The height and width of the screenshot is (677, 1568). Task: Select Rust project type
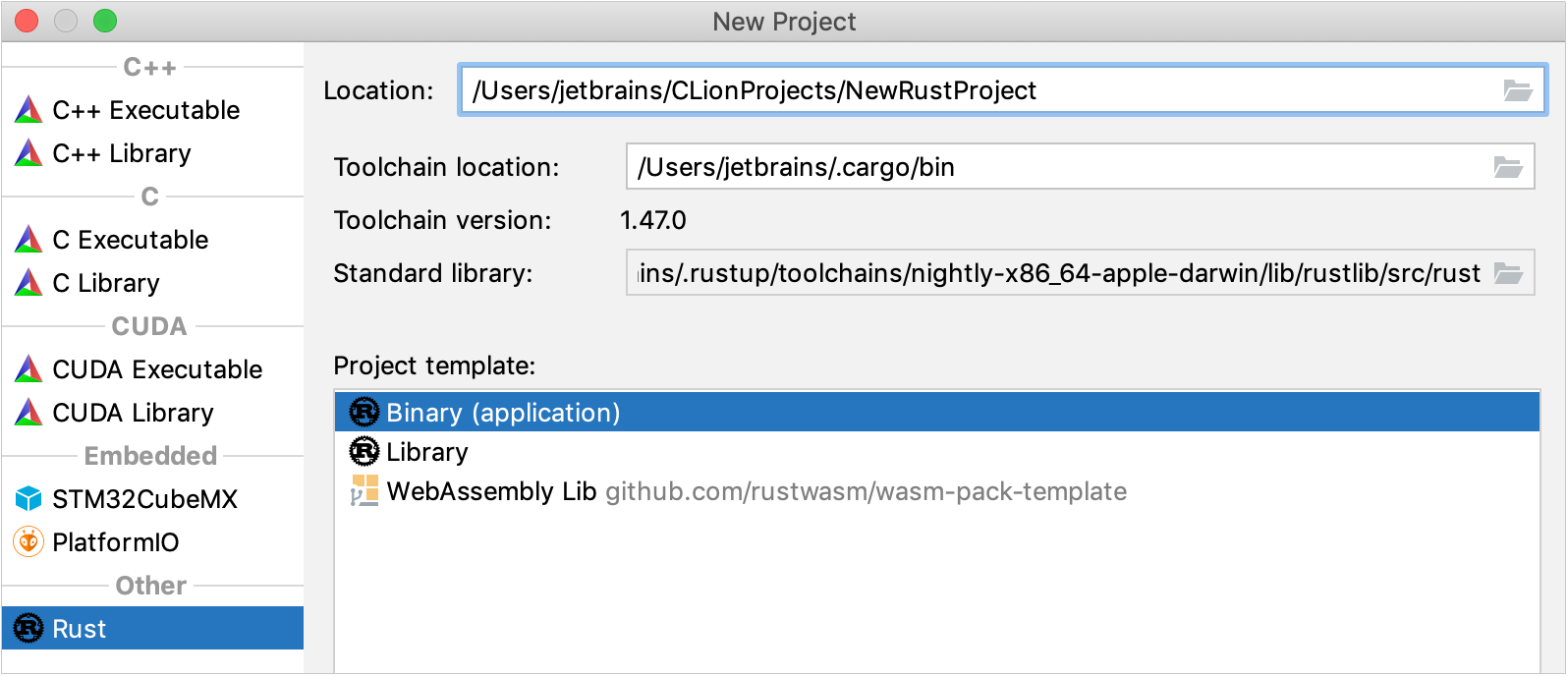point(152,629)
